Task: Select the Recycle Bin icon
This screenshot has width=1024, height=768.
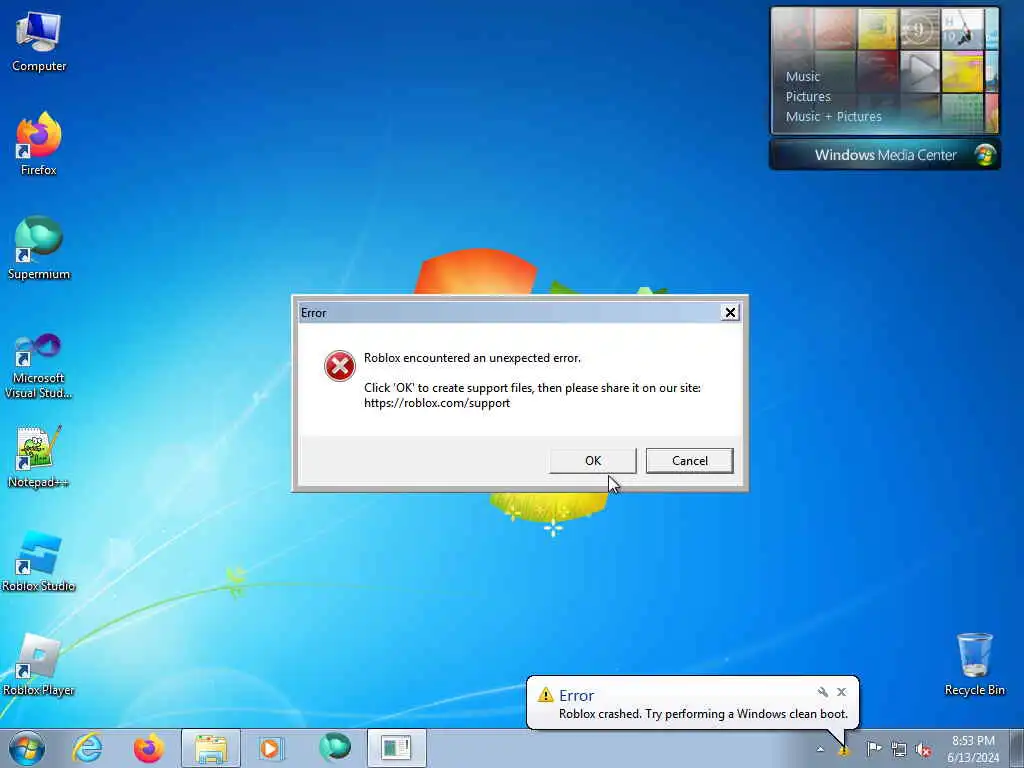Action: click(x=974, y=664)
